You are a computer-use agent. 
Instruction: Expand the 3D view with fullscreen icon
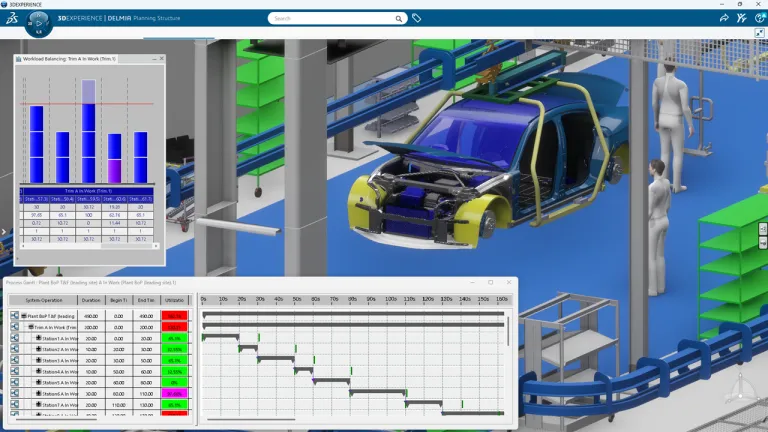[x=759, y=33]
